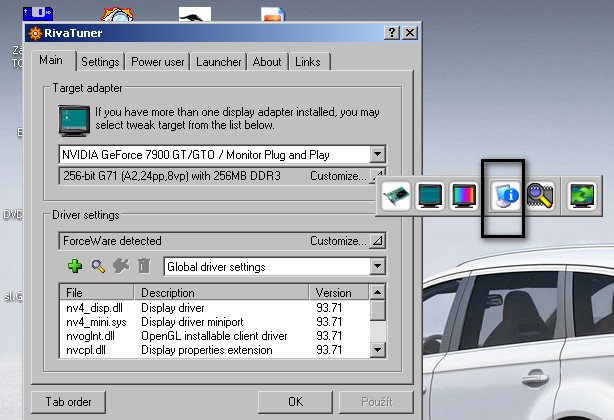Select the nv4_mini.sys row

(215, 322)
